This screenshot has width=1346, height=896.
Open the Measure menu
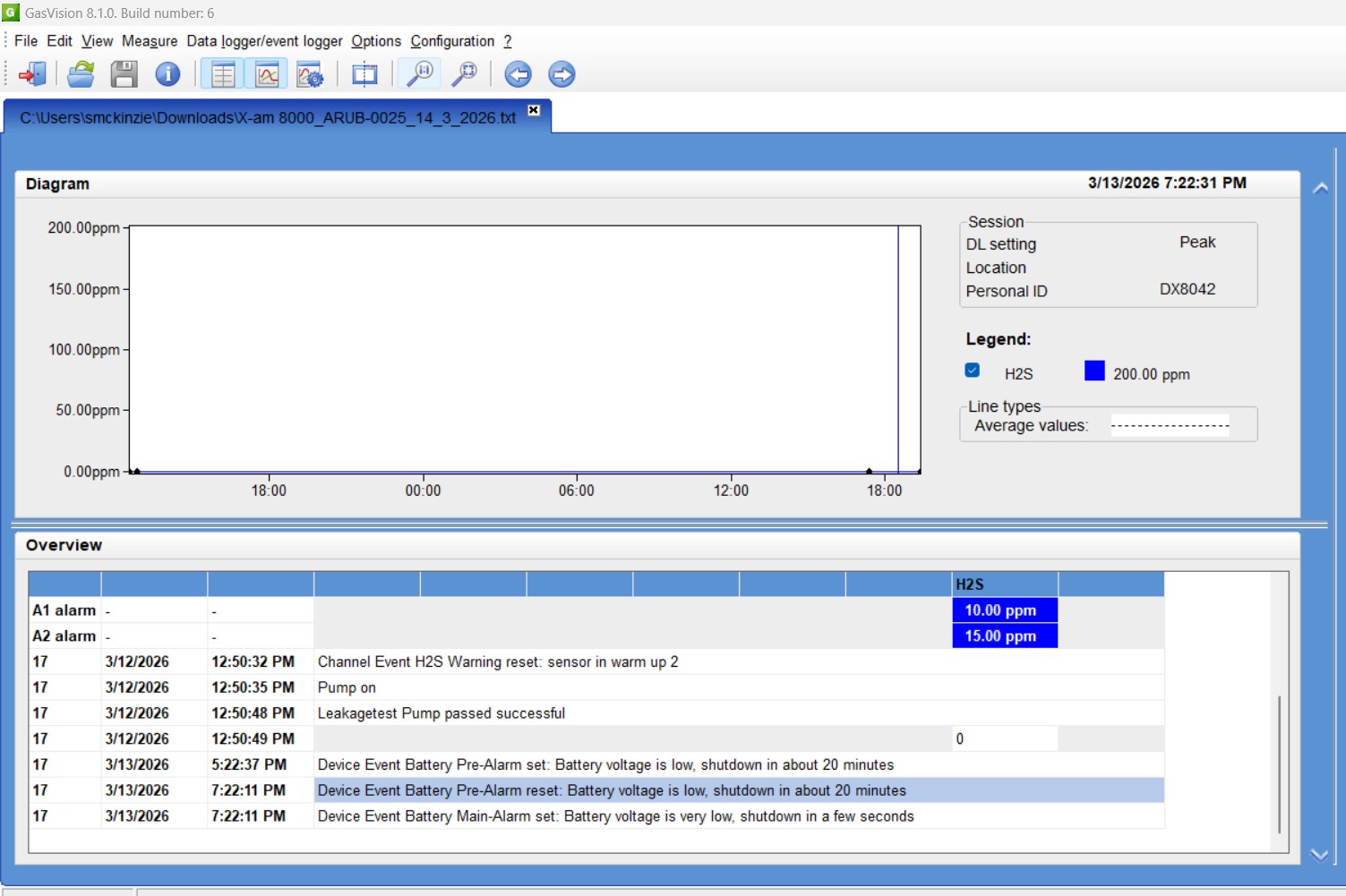pyautogui.click(x=150, y=41)
